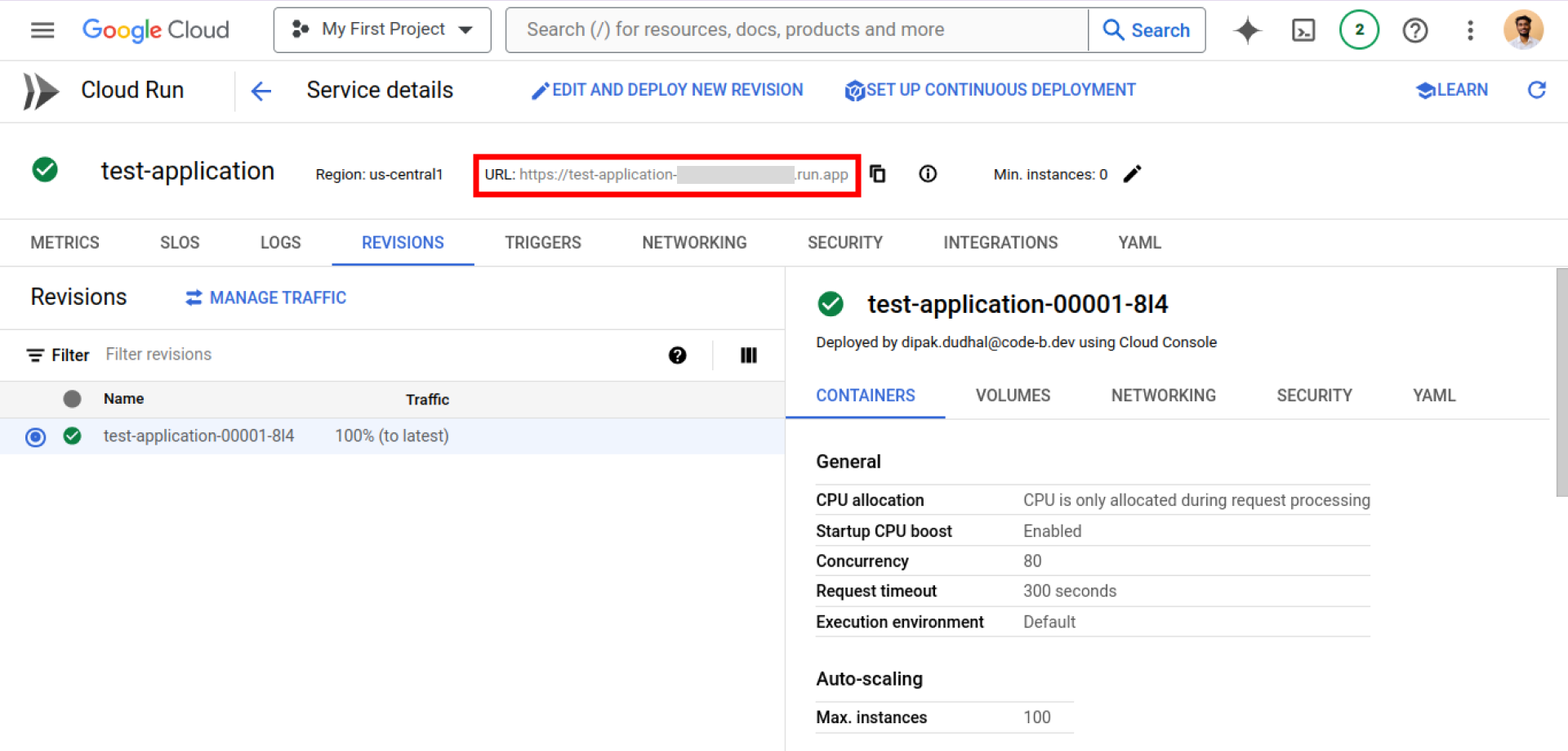Click Manage Traffic
This screenshot has height=751, width=1568.
[x=265, y=298]
